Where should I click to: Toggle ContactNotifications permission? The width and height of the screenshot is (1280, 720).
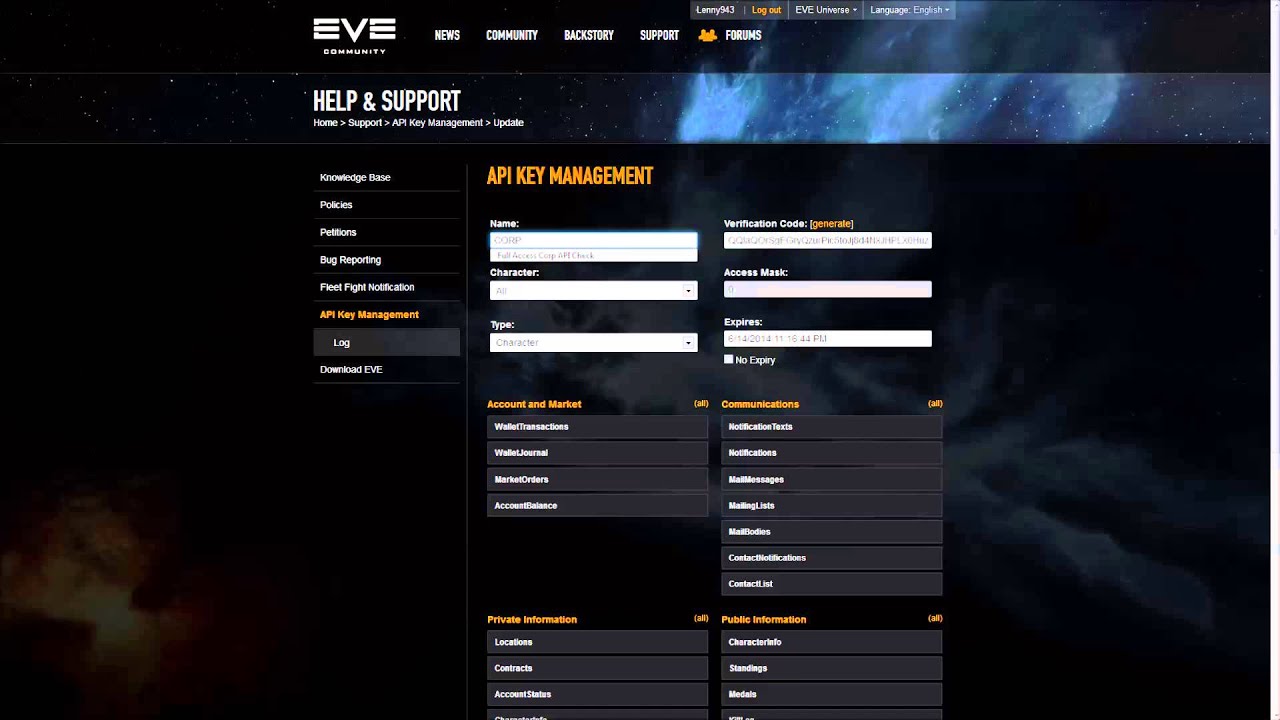831,558
